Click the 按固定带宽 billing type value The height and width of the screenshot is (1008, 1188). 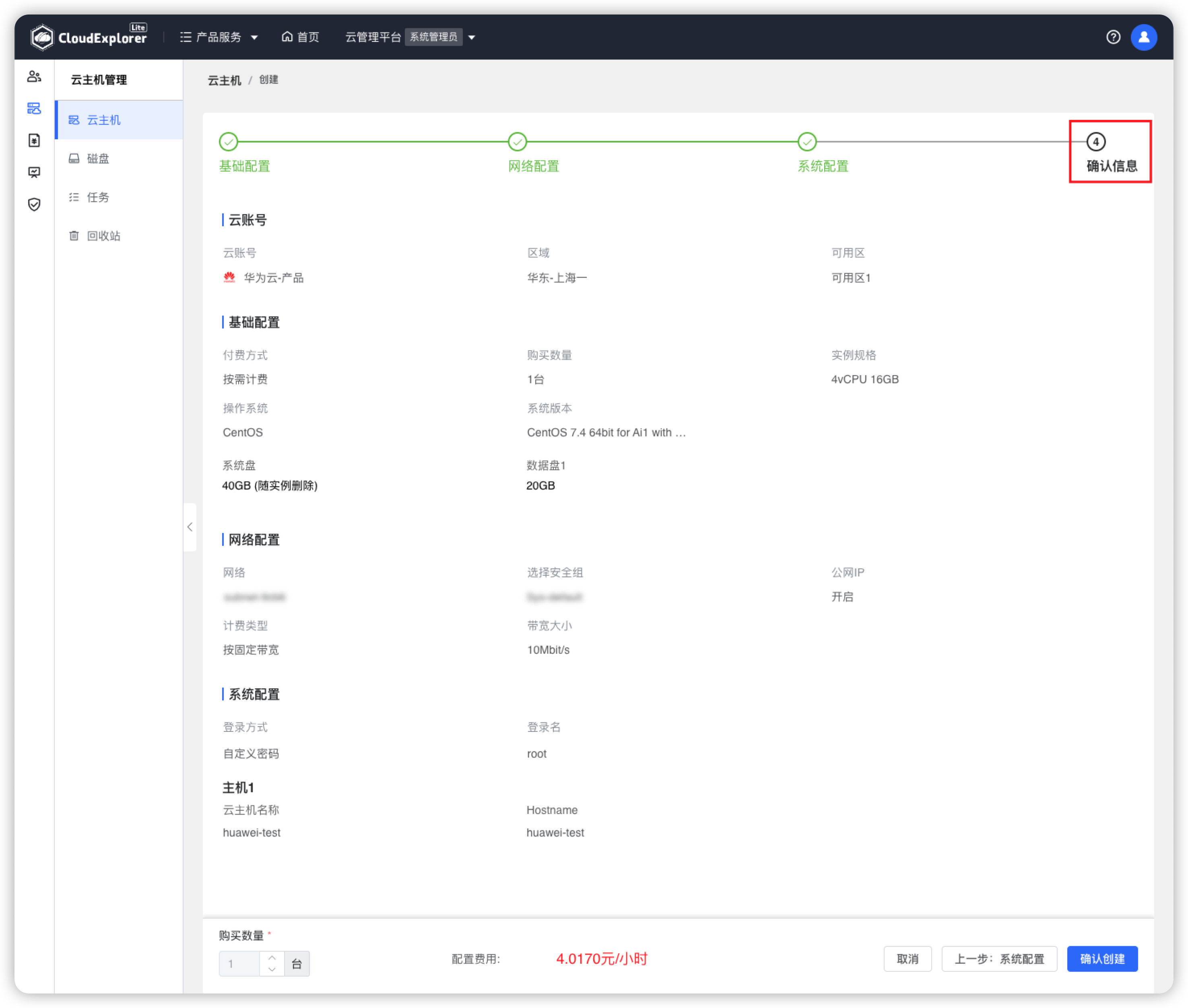[x=251, y=650]
